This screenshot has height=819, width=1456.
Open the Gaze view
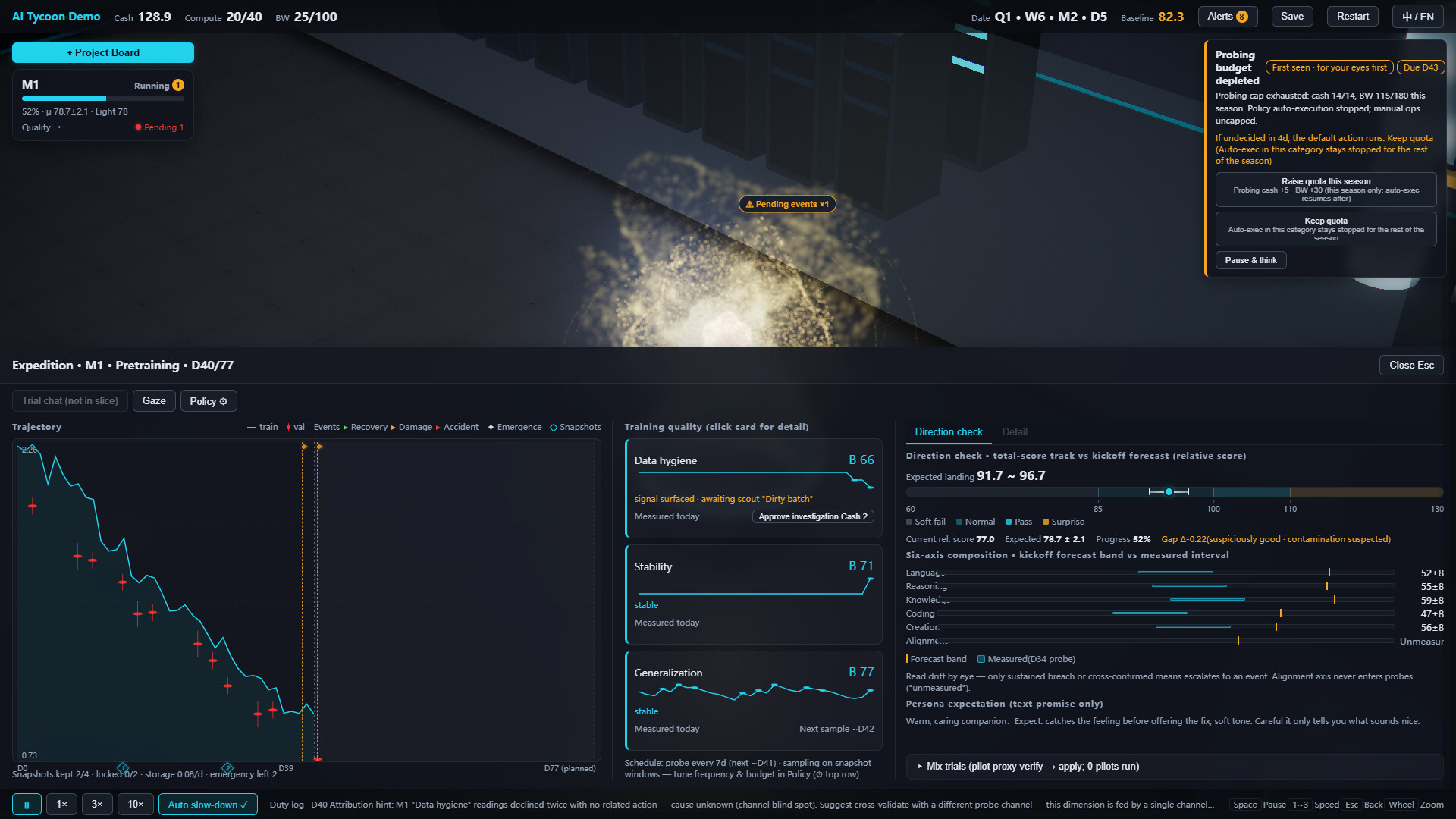click(x=154, y=401)
